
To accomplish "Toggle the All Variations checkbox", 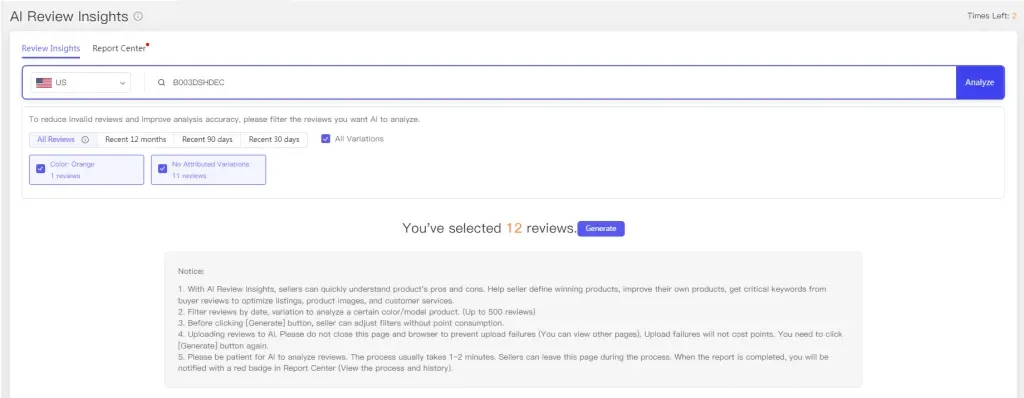I will [326, 139].
